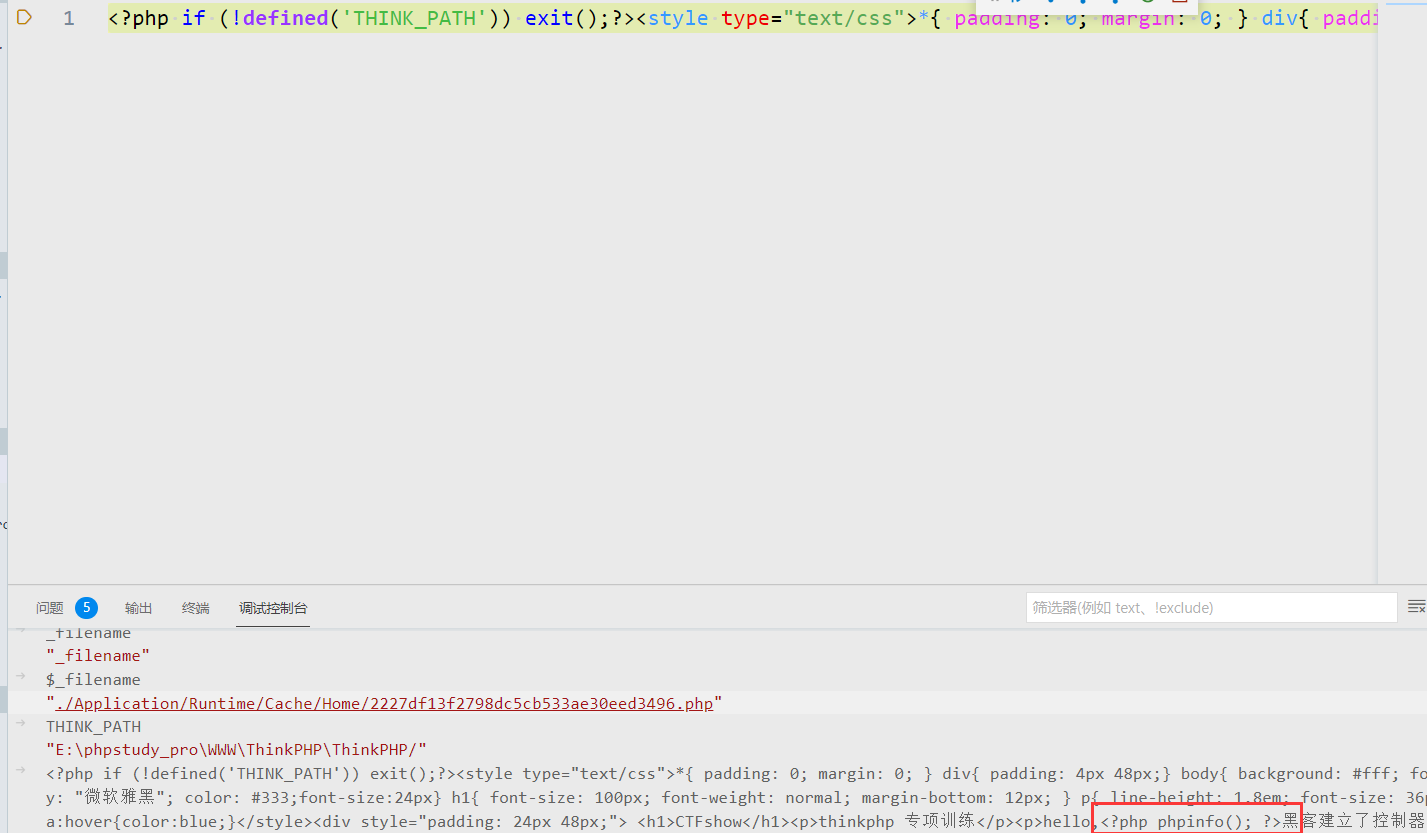Click the problems count badge showing 5
1427x833 pixels.
click(x=86, y=607)
